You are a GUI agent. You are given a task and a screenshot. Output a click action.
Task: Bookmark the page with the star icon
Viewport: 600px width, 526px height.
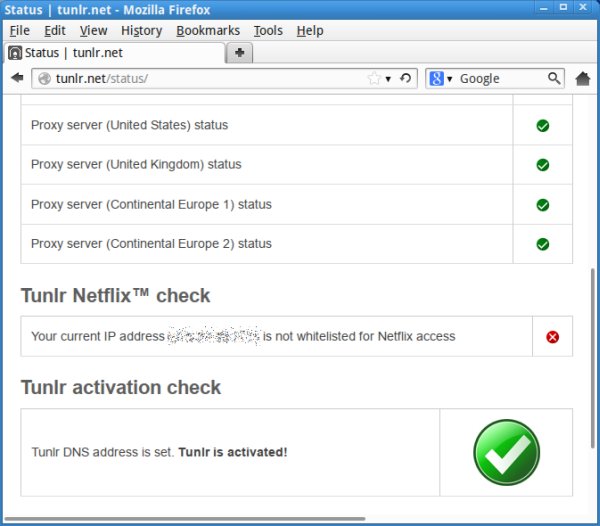(x=374, y=78)
